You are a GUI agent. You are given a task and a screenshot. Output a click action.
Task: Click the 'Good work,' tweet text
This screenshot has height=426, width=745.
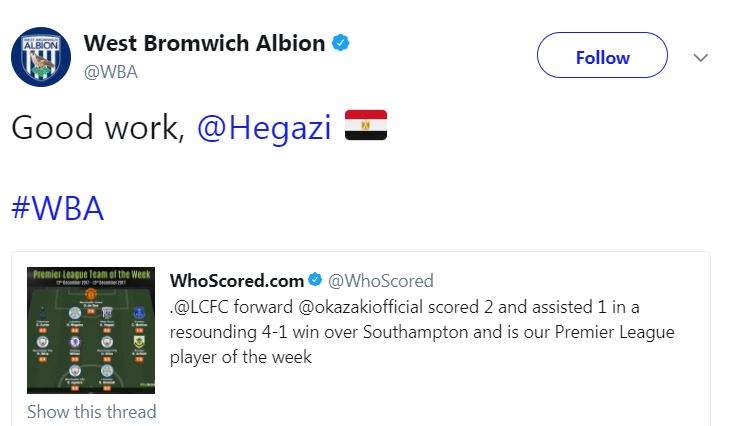[97, 128]
